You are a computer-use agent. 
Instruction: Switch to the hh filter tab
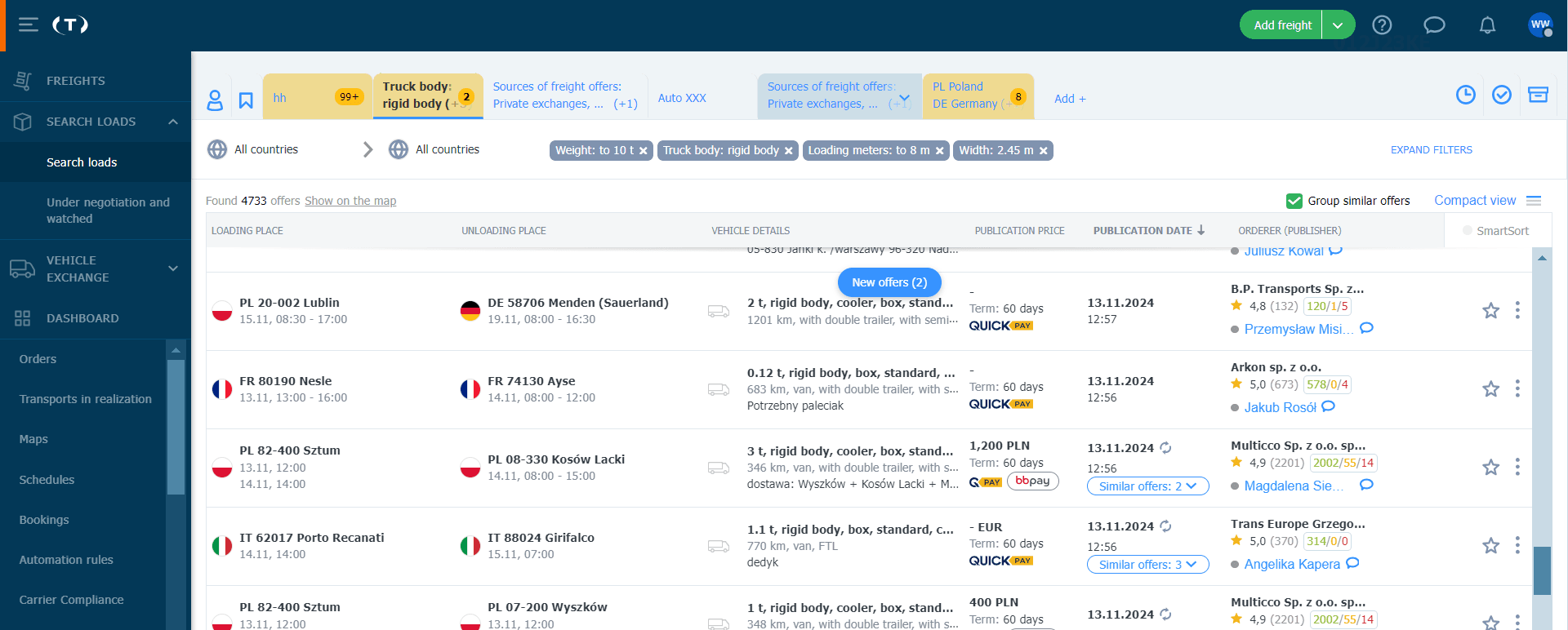click(x=318, y=97)
